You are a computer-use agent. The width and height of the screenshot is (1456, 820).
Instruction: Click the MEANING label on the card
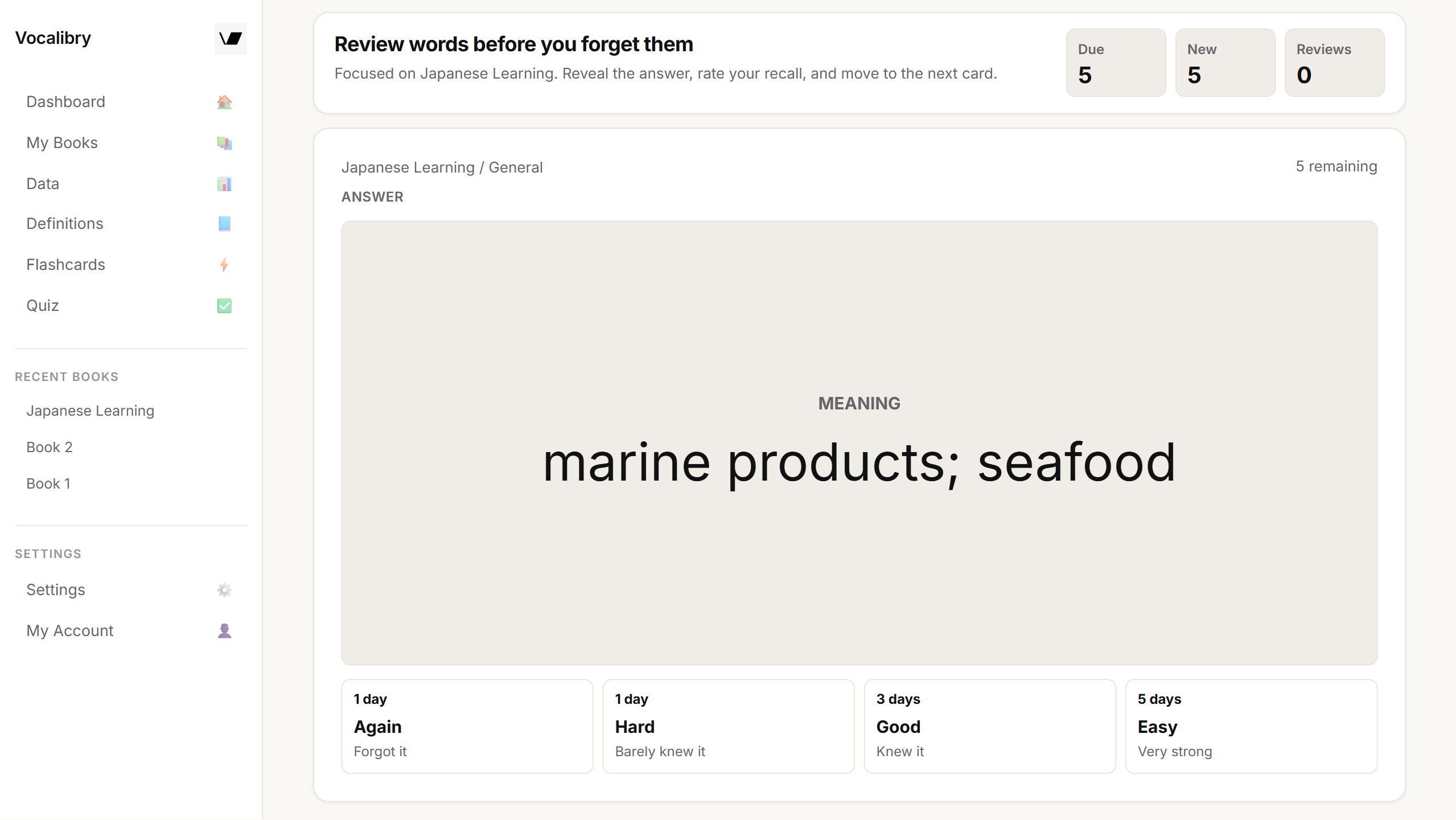coord(859,403)
